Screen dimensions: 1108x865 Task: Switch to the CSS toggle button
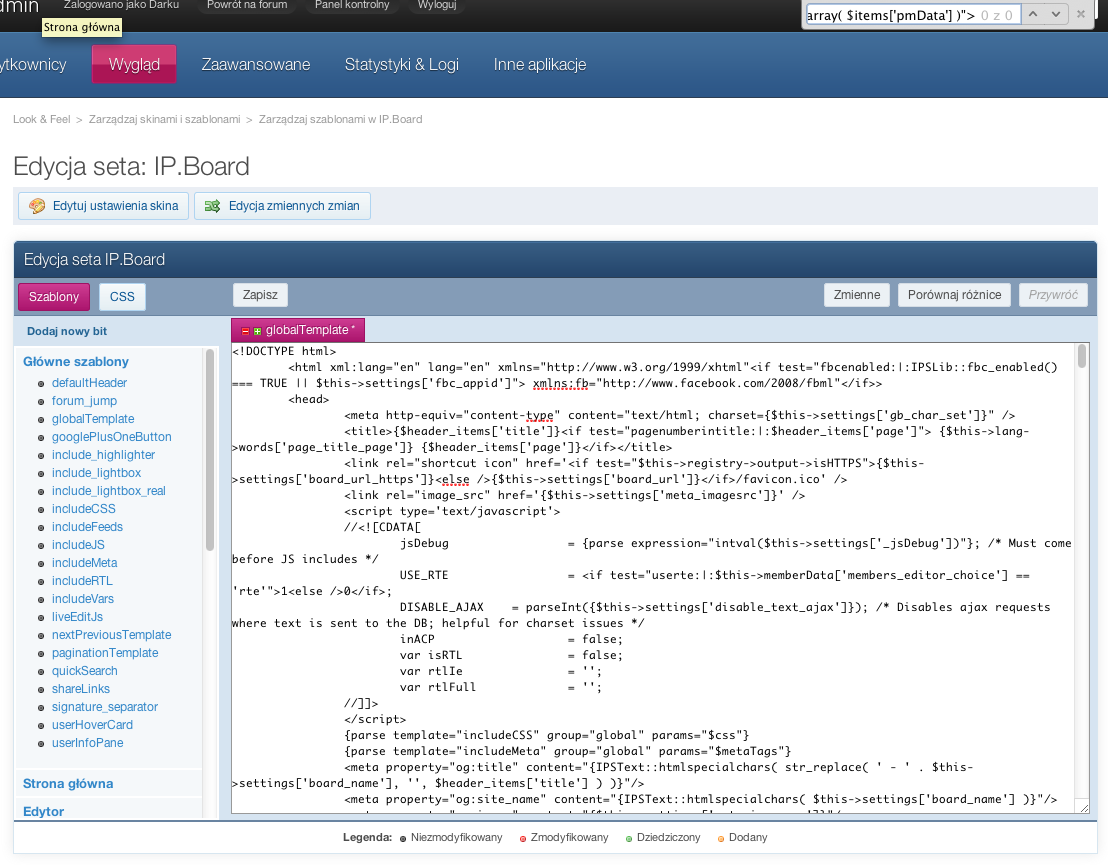click(x=122, y=297)
